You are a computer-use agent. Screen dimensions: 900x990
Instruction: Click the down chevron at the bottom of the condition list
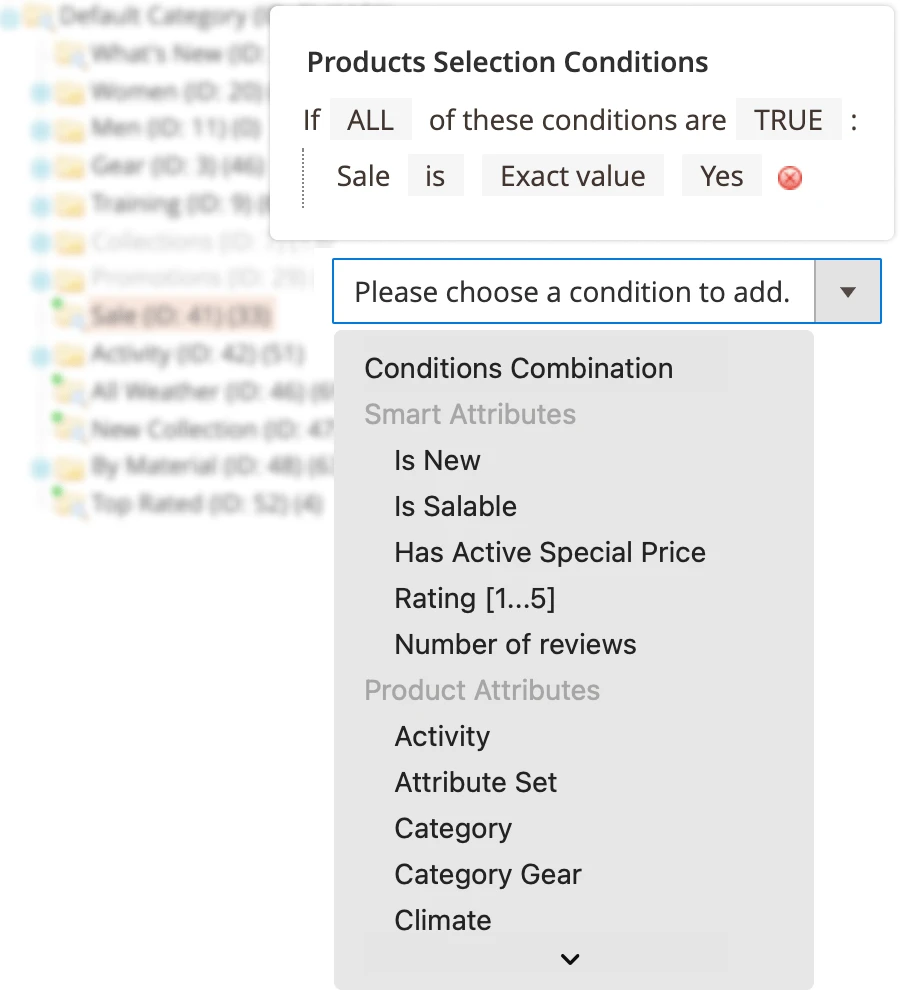(x=570, y=958)
